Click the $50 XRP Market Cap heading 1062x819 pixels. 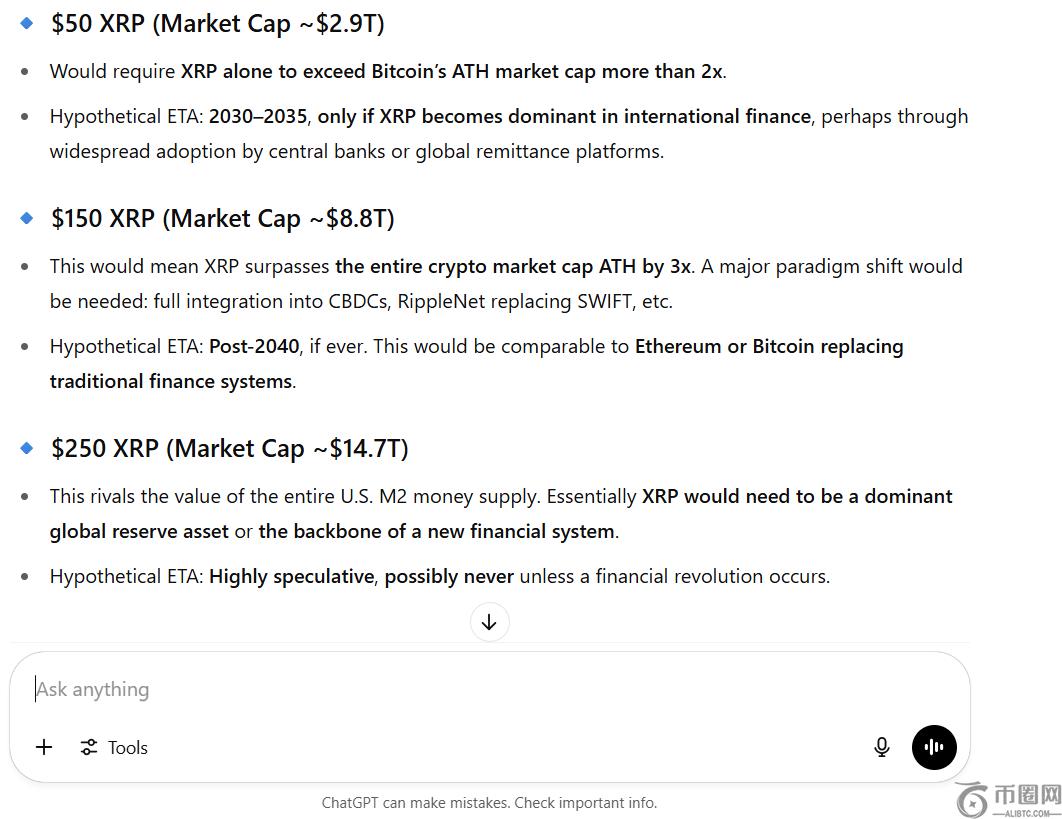(218, 24)
